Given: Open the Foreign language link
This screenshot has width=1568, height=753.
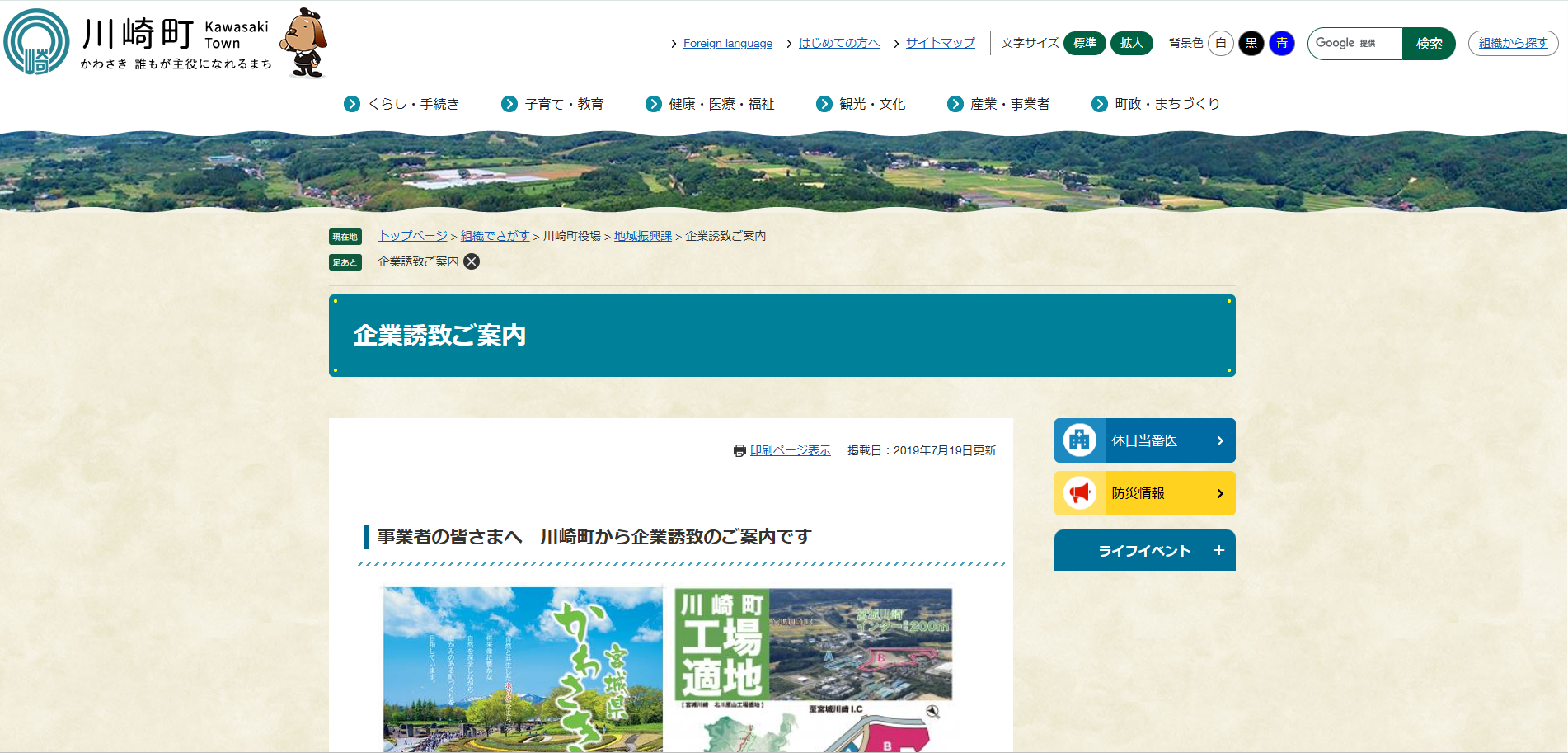Looking at the screenshot, I should click(728, 44).
